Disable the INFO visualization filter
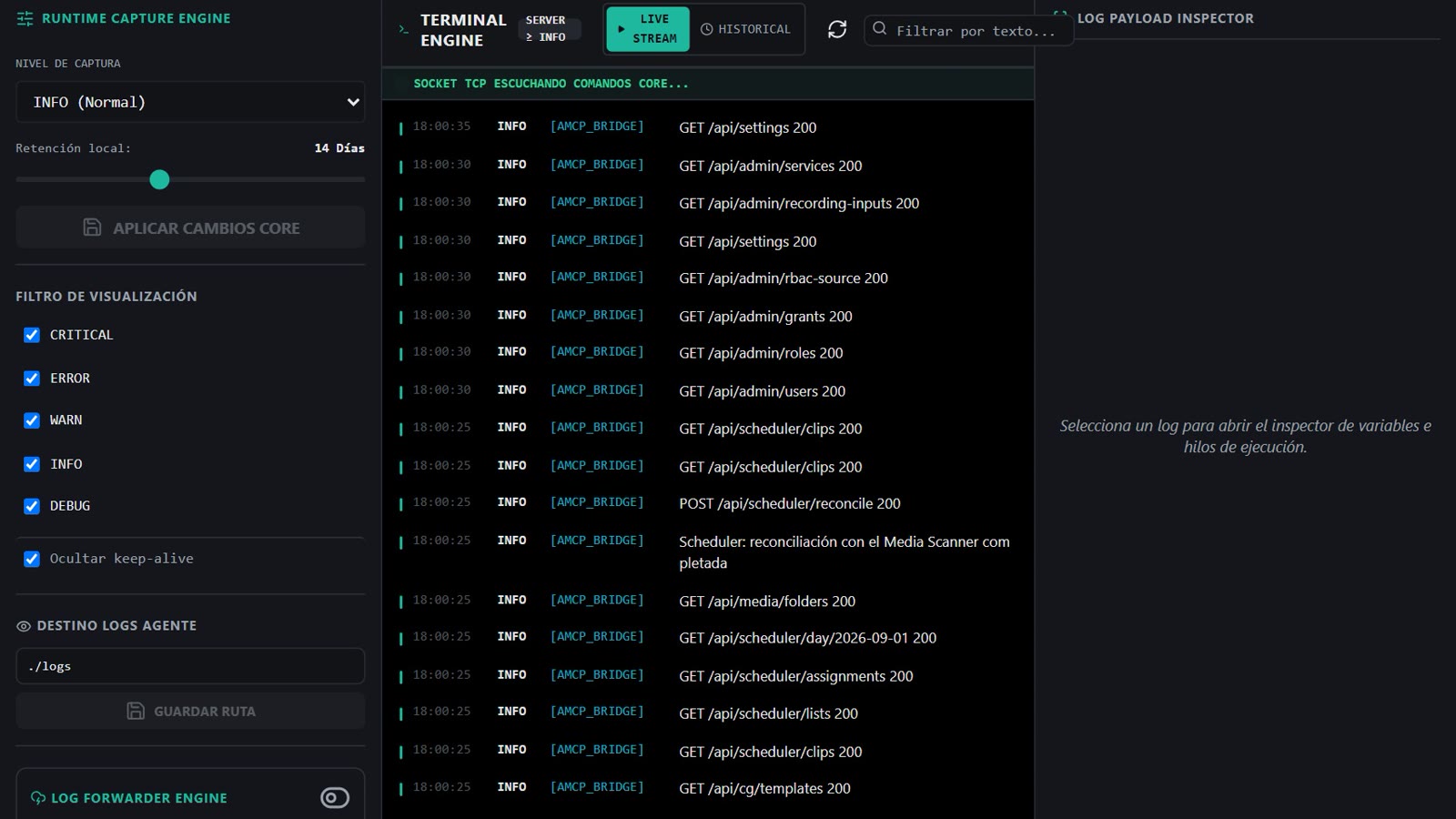 click(32, 464)
